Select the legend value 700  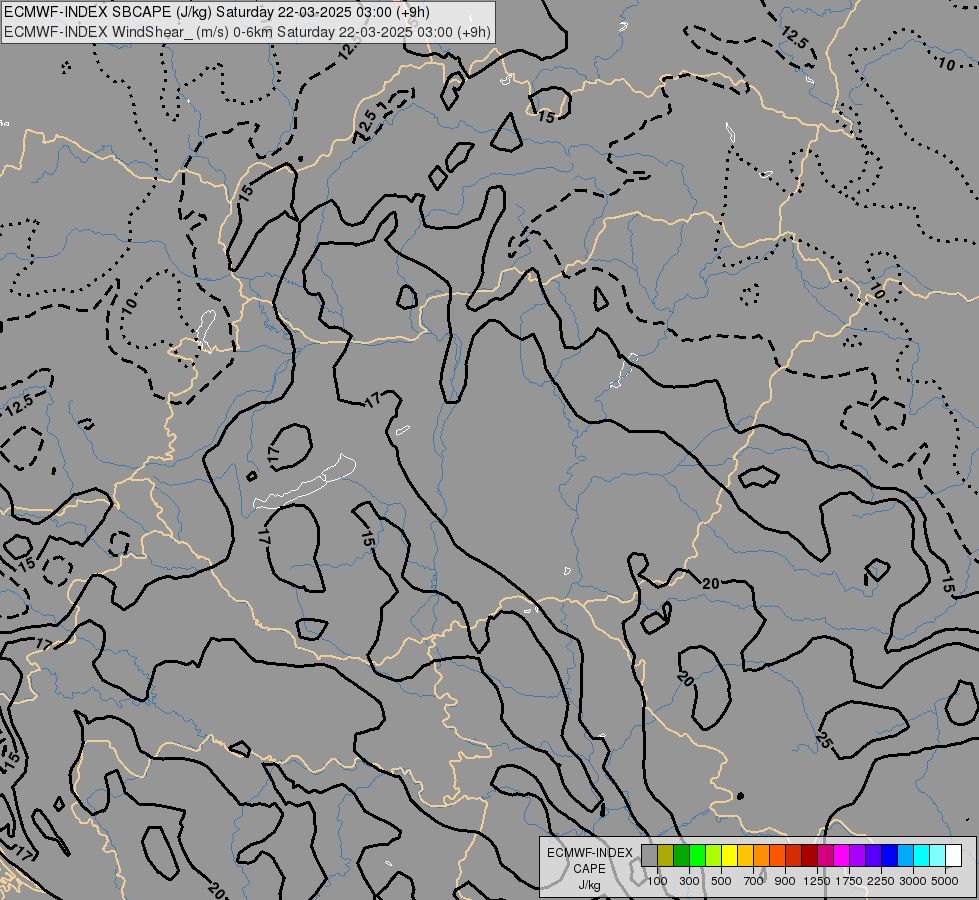click(x=754, y=881)
